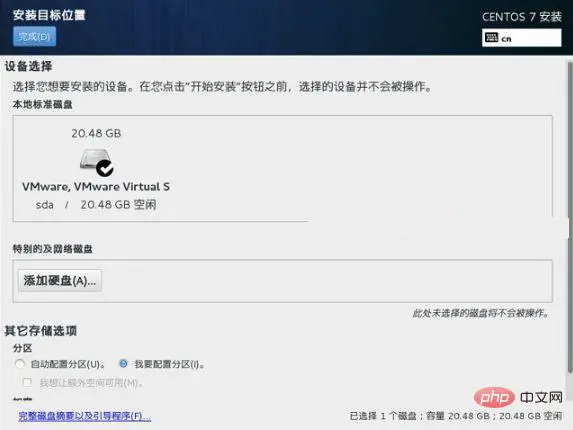This screenshot has height=430, width=573.
Task: Click the keyboard layout icon
Action: click(492, 38)
